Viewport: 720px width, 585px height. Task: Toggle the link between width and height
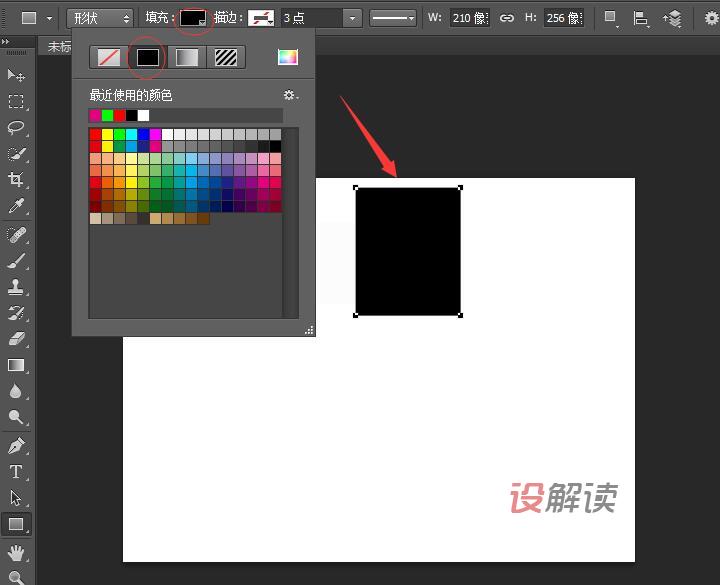point(507,18)
